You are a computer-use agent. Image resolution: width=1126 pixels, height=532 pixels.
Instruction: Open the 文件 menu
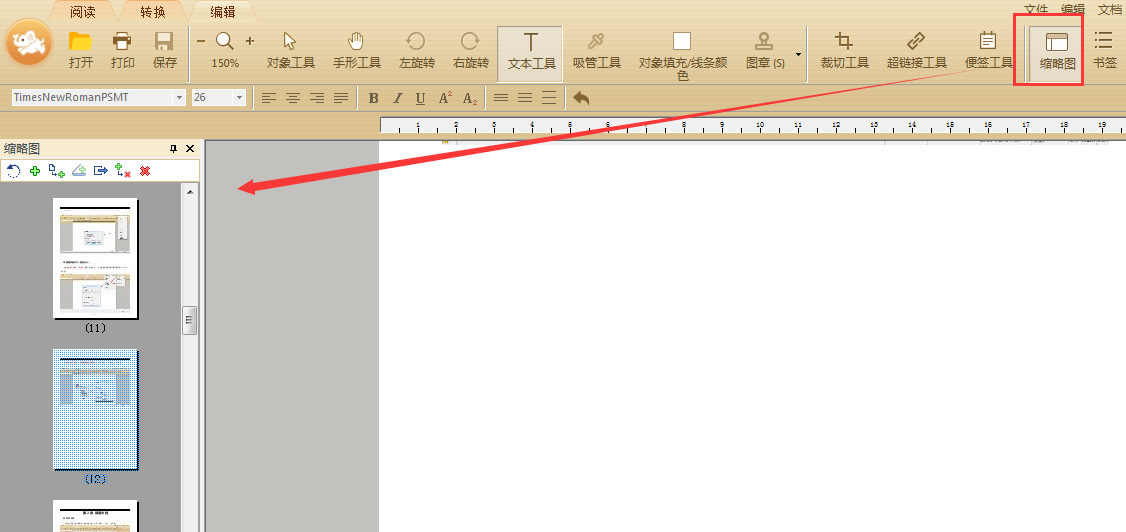[1036, 9]
